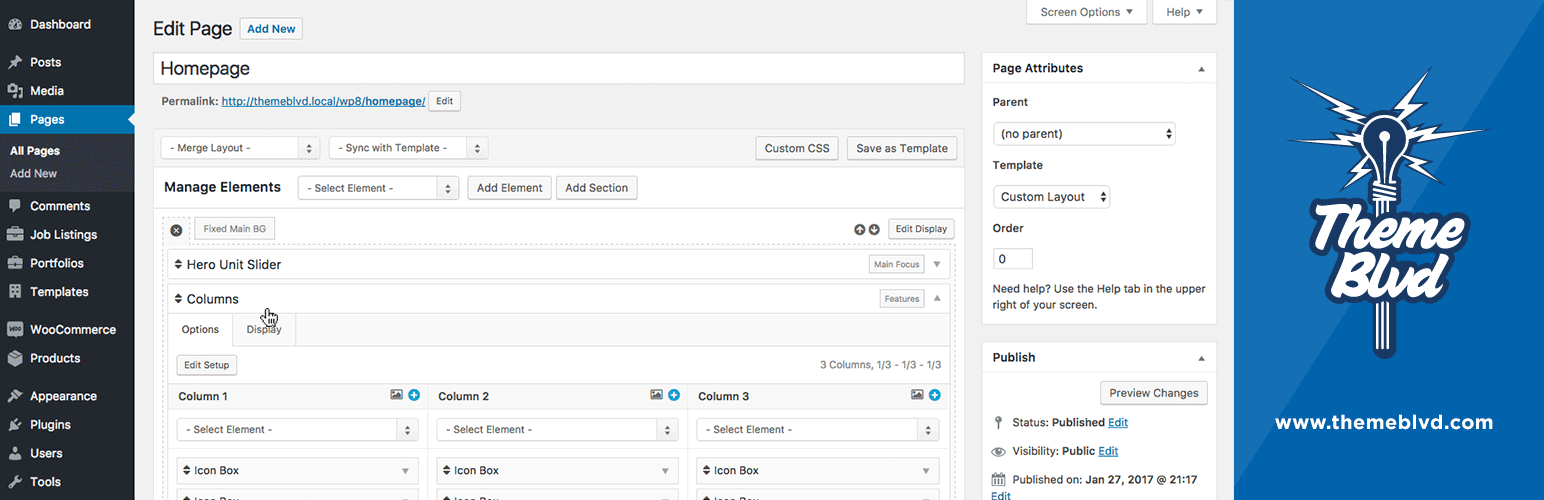Click Column 2 background image icon
Image resolution: width=1544 pixels, height=500 pixels.
point(656,395)
